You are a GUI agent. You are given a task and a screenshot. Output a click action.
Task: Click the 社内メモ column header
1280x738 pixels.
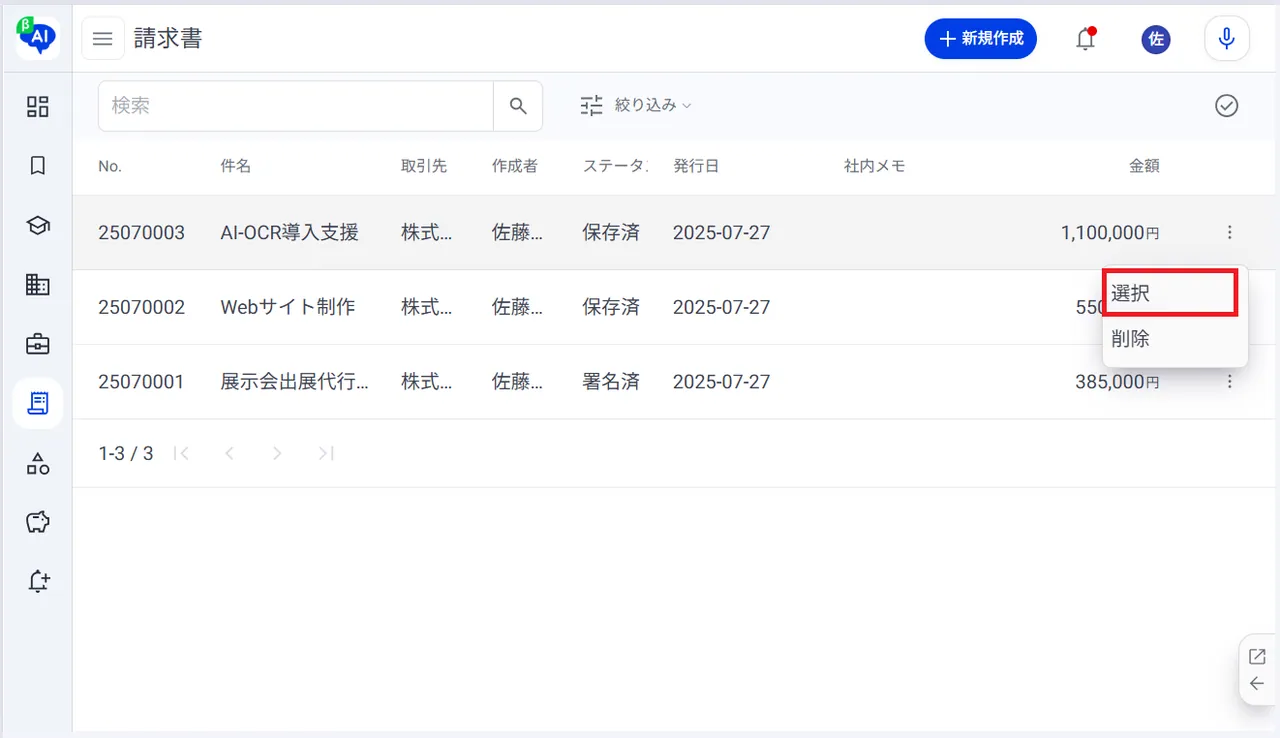click(875, 166)
